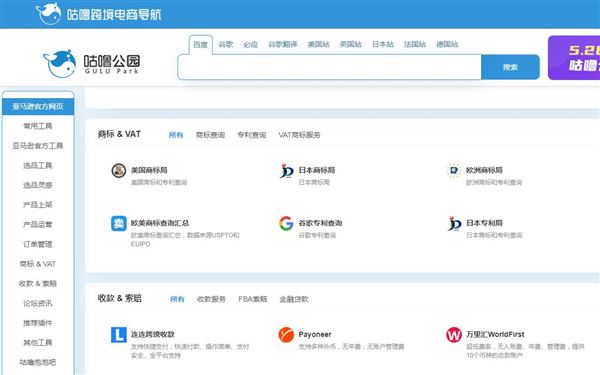Open the 万里汇WorldFirst W icon
Image resolution: width=600 pixels, height=375 pixels.
(x=454, y=335)
